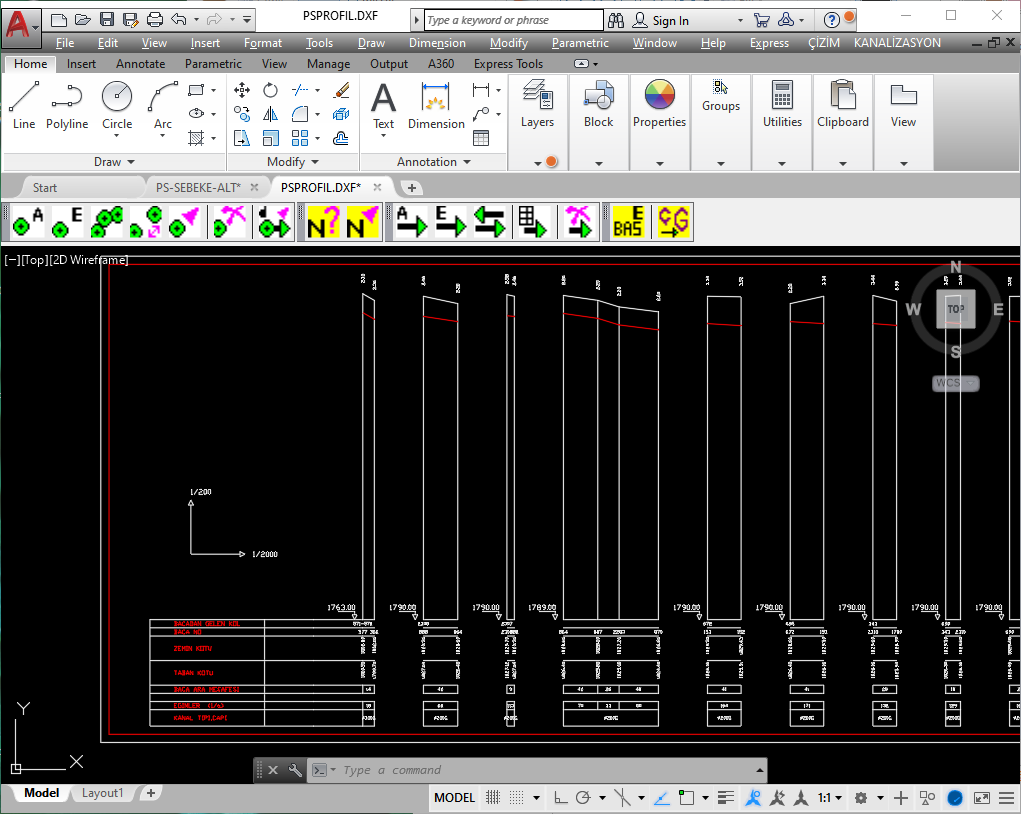This screenshot has height=814, width=1021.
Task: Start the multiline Text tool
Action: click(384, 105)
